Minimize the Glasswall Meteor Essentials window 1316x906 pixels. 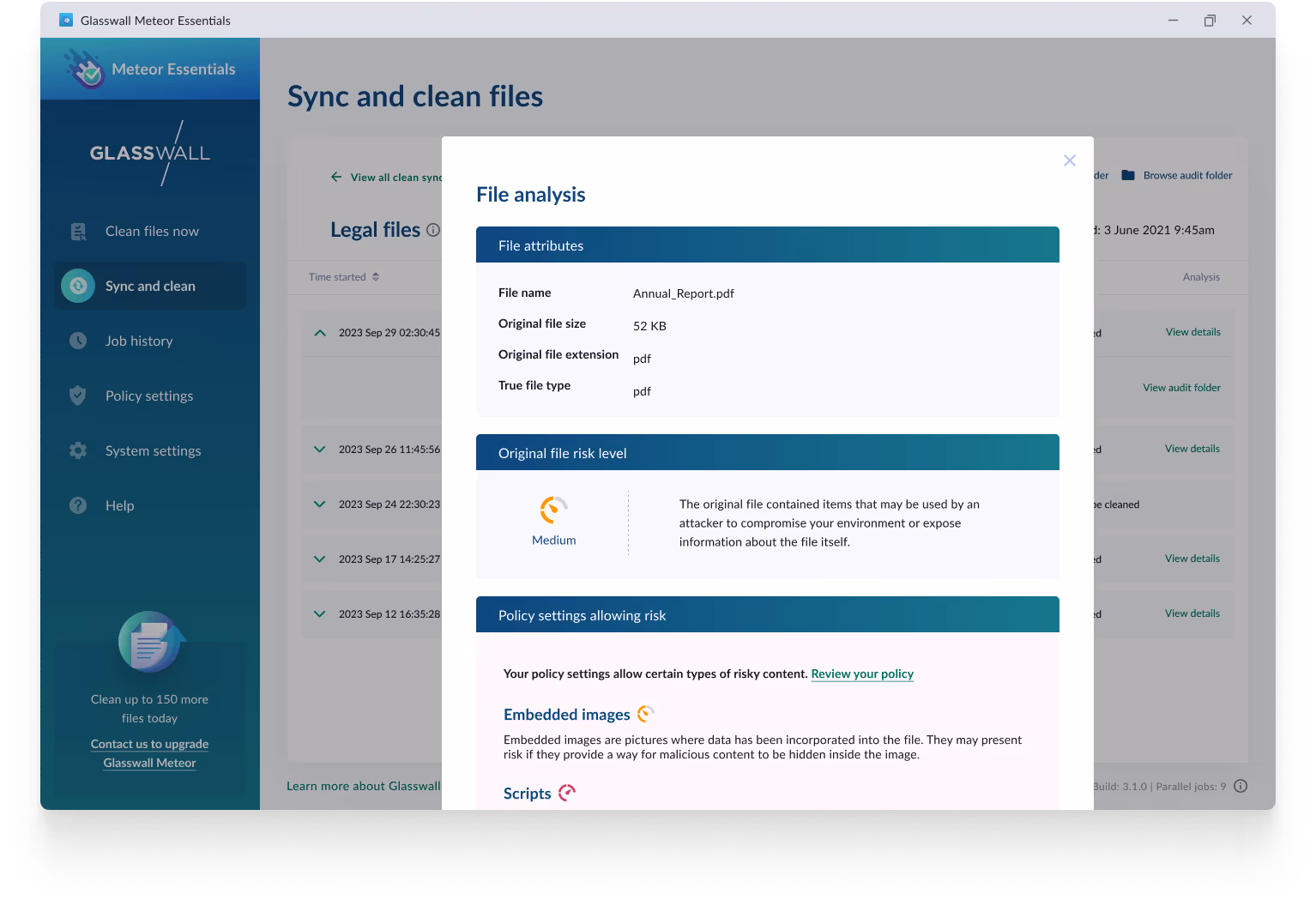[1173, 20]
